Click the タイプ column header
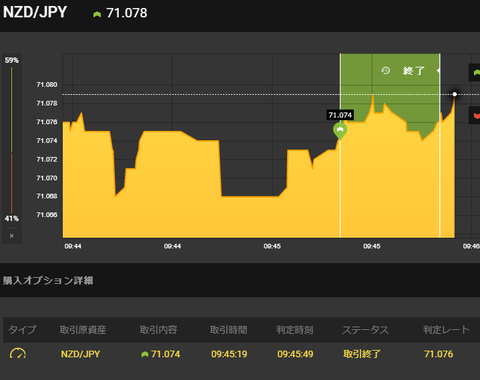The image size is (480, 380). point(22,330)
